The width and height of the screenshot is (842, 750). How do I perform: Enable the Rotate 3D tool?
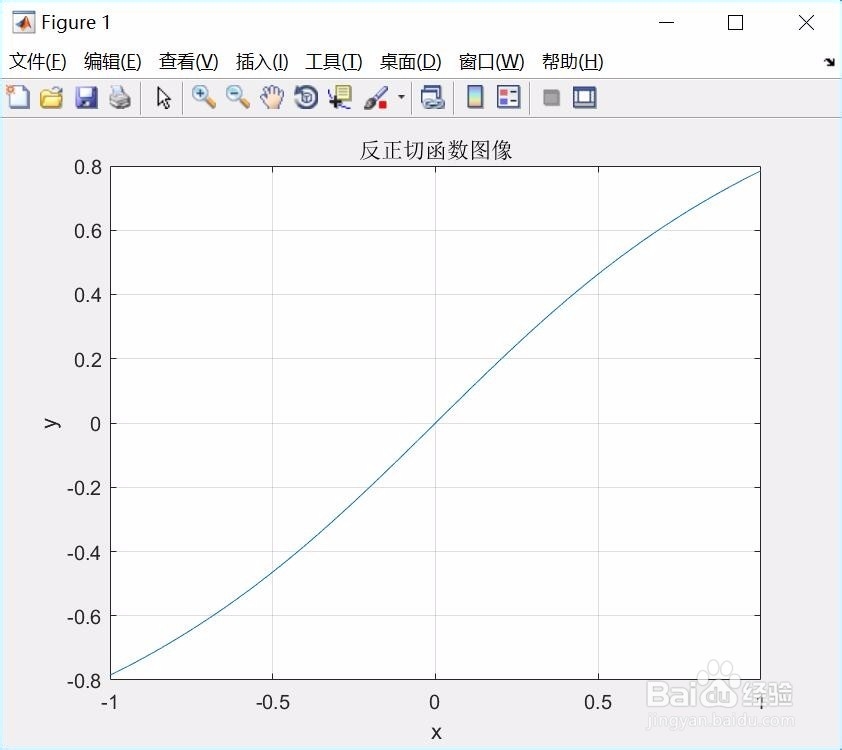coord(306,98)
